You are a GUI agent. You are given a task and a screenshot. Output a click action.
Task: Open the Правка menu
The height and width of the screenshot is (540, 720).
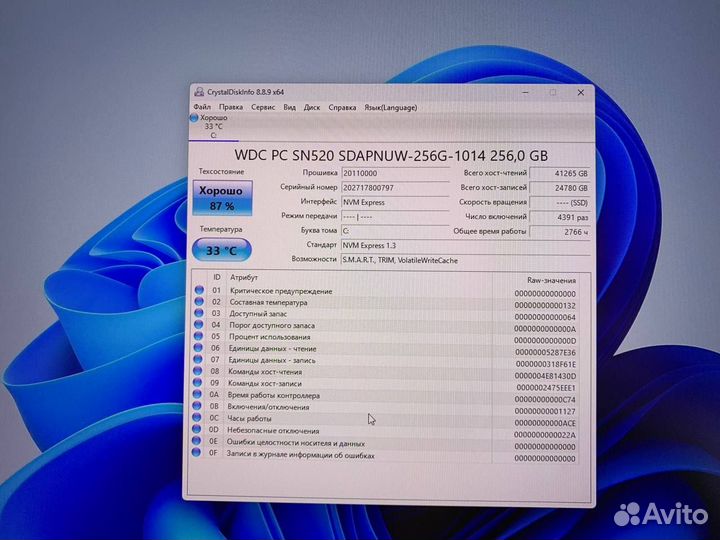tap(231, 107)
